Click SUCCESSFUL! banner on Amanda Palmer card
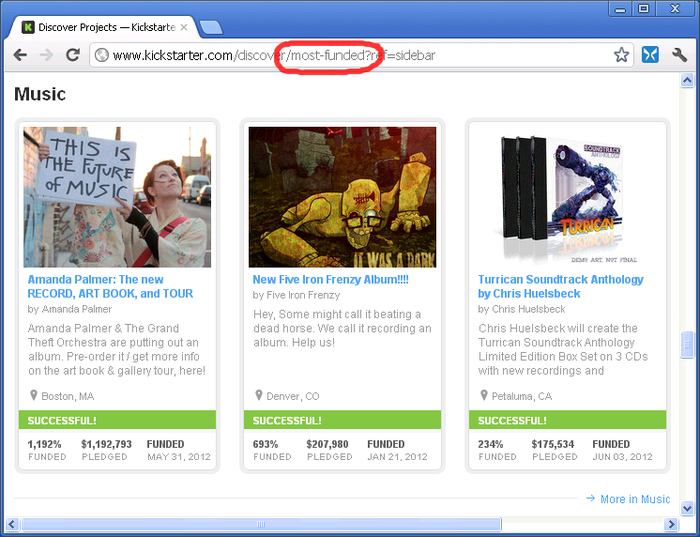 [x=117, y=420]
